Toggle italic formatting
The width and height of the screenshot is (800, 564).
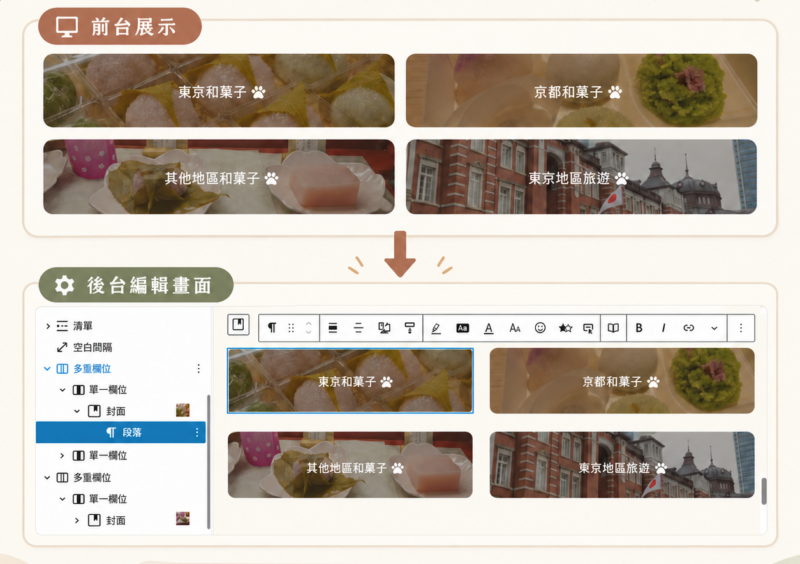coord(663,328)
